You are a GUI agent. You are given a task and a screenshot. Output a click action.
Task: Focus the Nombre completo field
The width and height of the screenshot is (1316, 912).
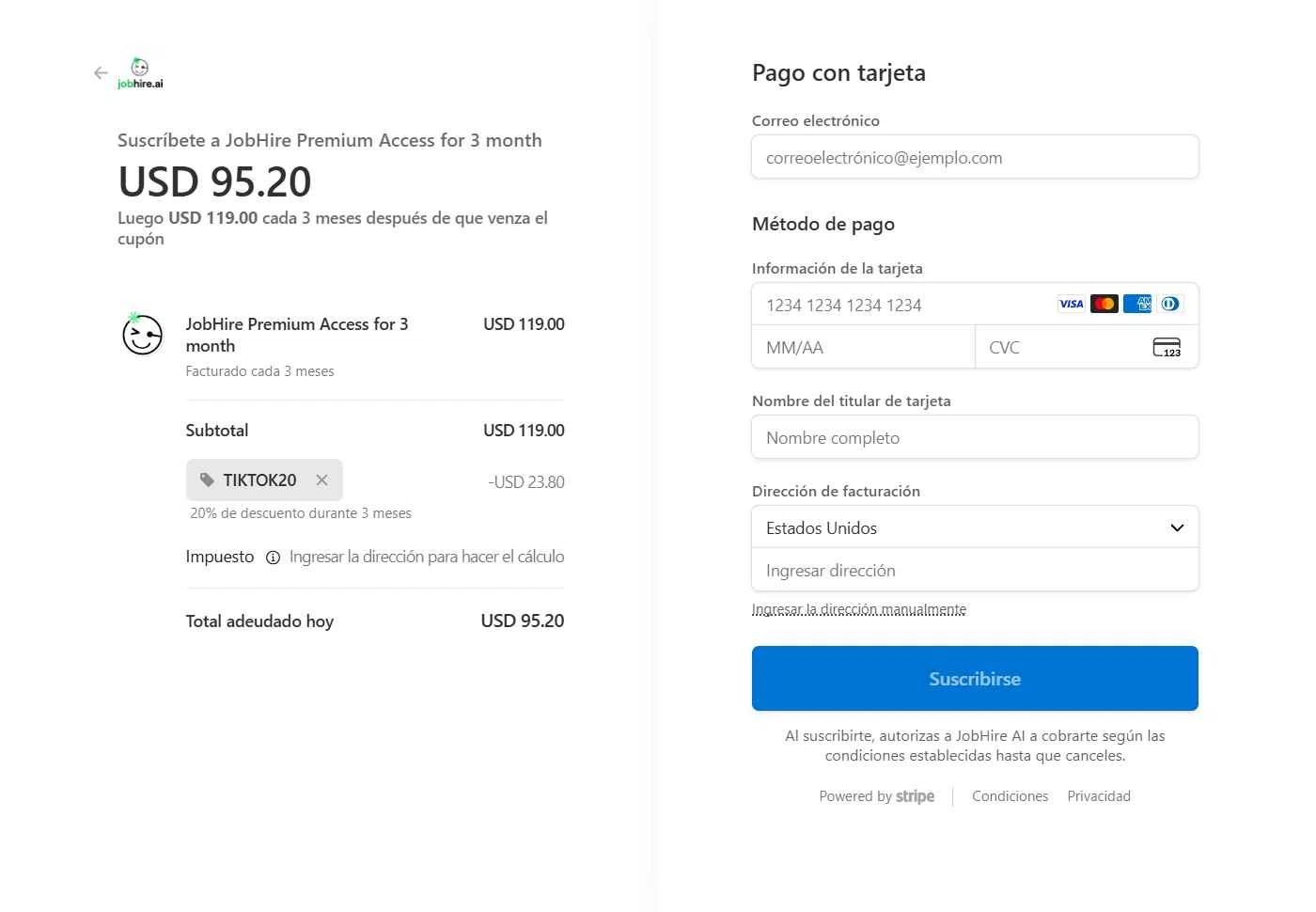[x=975, y=437]
